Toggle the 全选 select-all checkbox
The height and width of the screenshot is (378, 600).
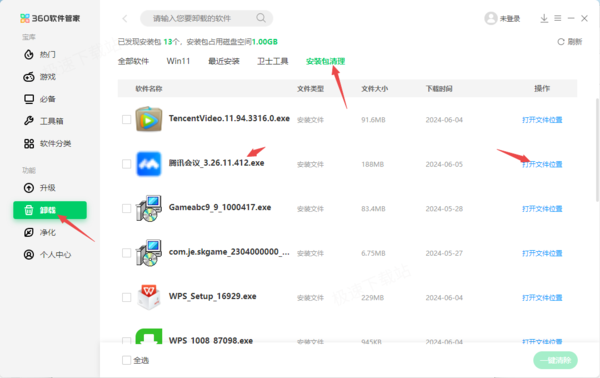pos(126,360)
